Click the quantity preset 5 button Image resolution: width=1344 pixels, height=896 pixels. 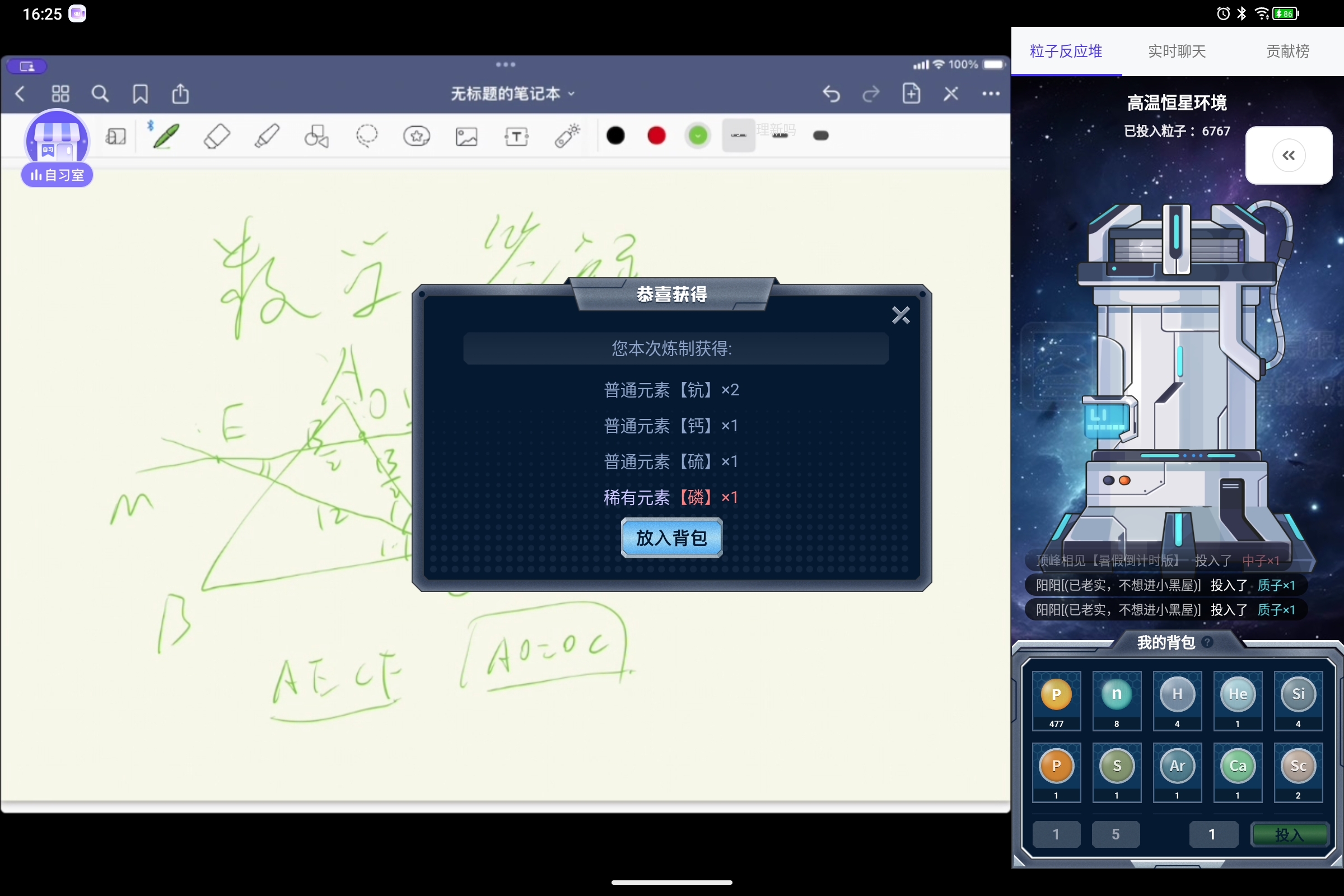(1116, 834)
